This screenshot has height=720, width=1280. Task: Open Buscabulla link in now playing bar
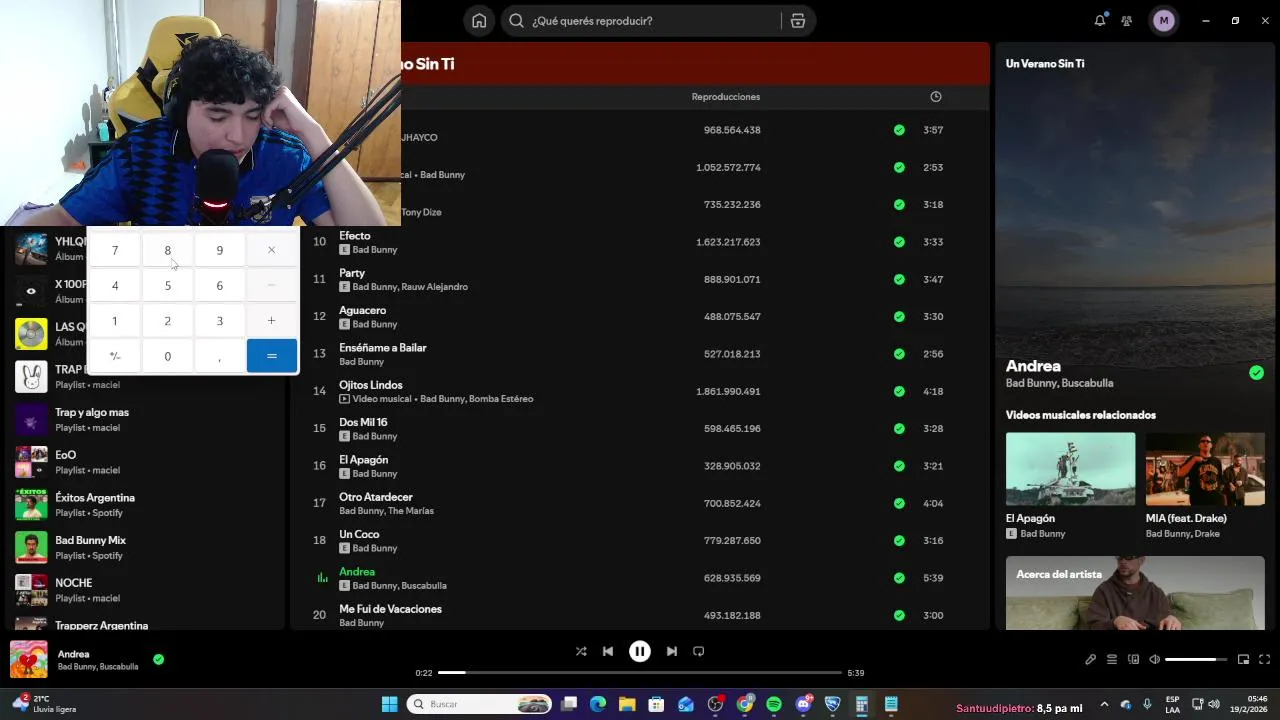coord(119,667)
